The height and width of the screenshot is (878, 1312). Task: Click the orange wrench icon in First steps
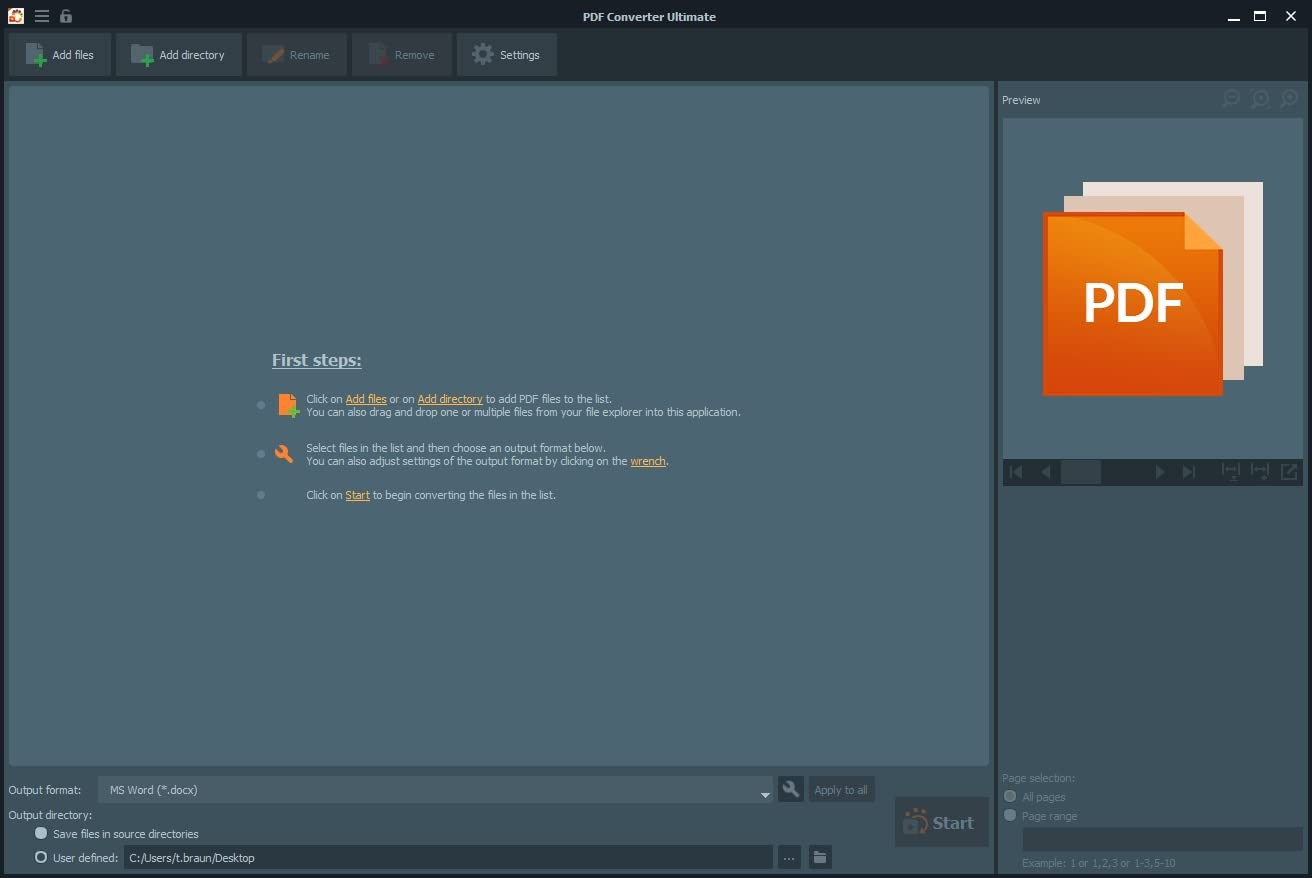point(284,454)
